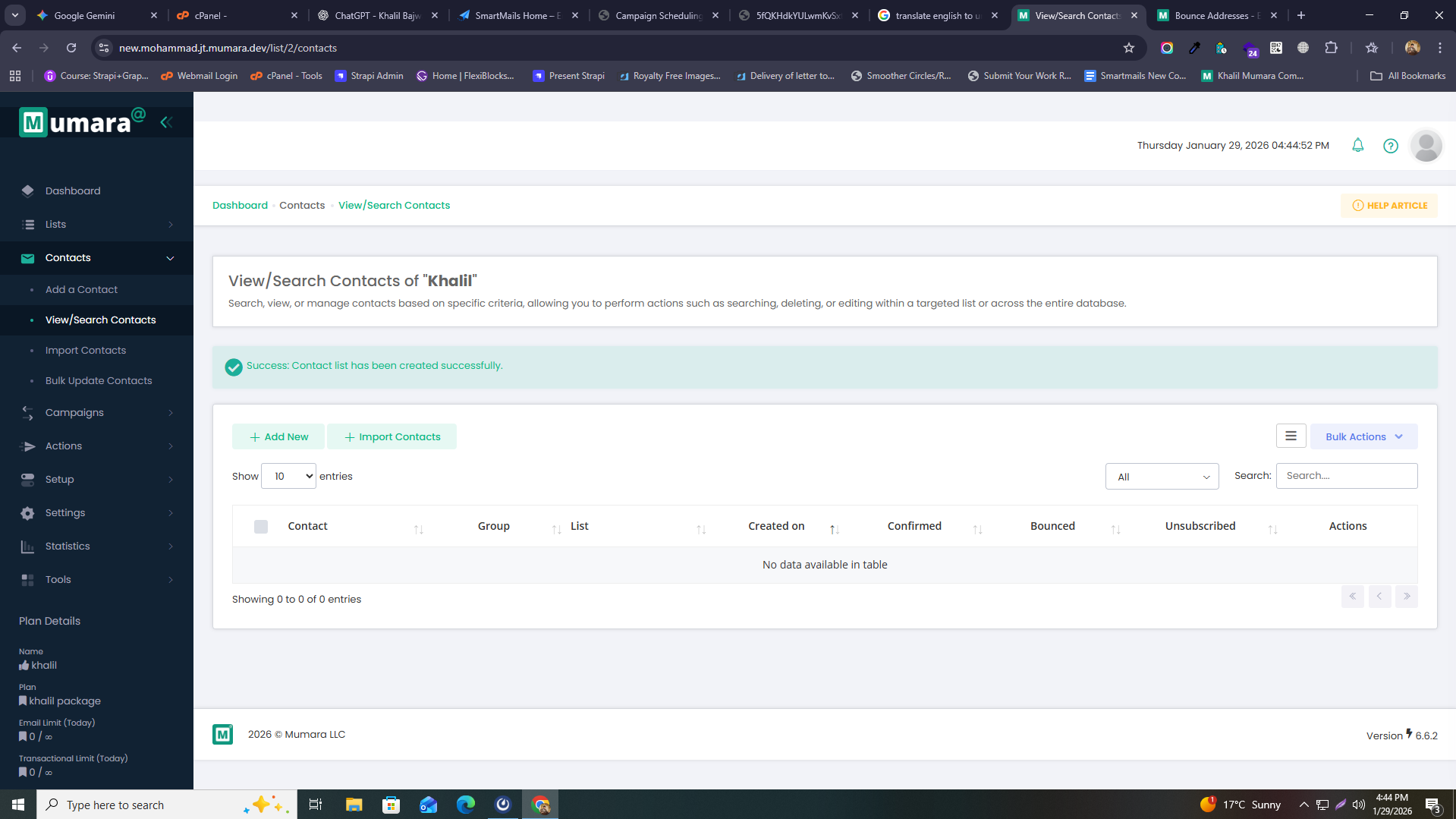
Task: Open the show entries count dropdown
Action: click(288, 476)
